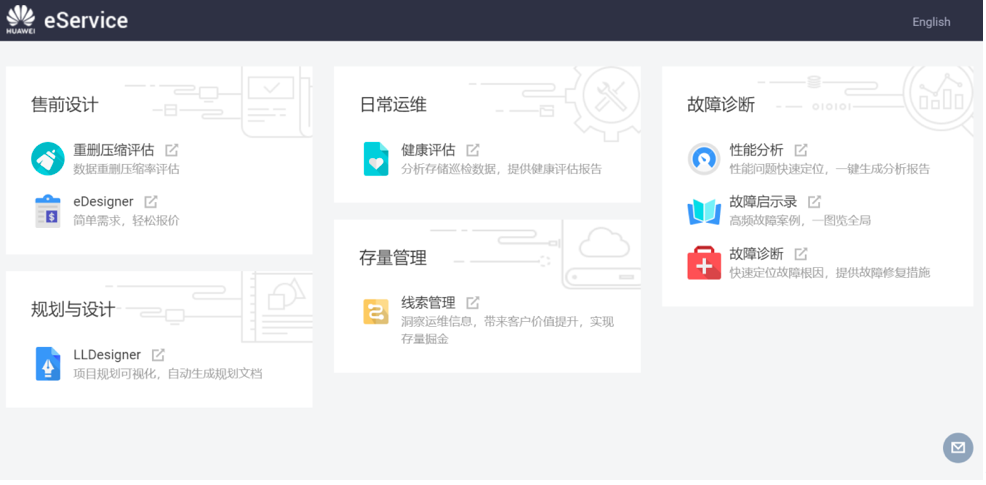Click description 高频故障案例，一图览全局
The width and height of the screenshot is (986, 485).
coord(800,221)
